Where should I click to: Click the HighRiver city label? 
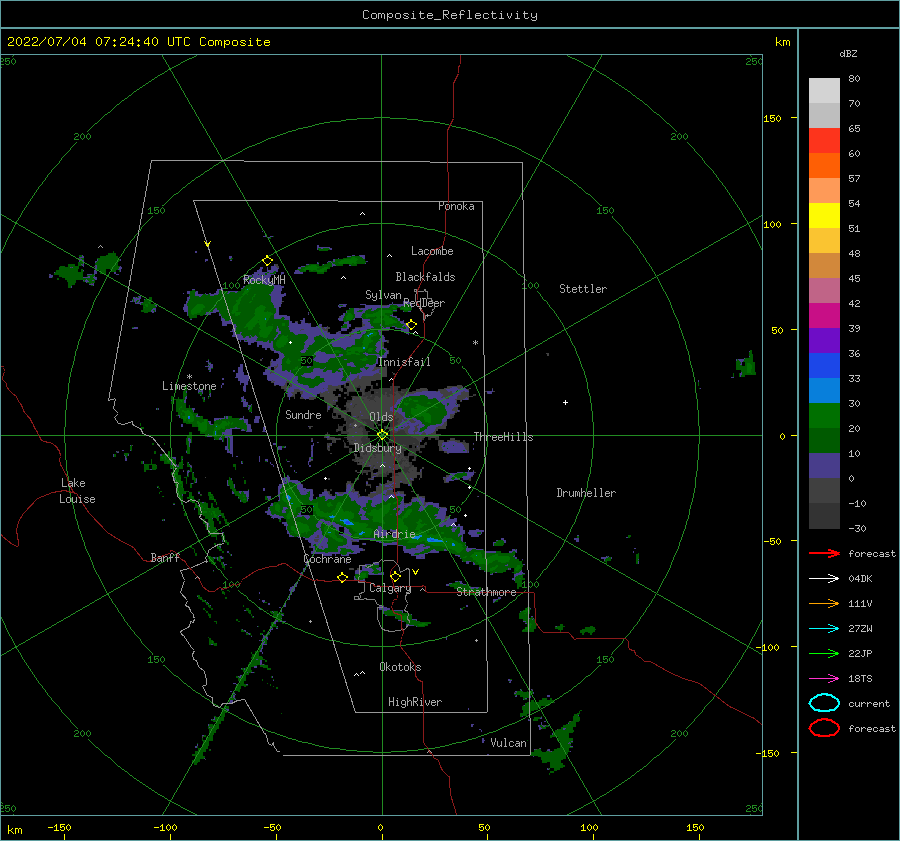tap(415, 702)
